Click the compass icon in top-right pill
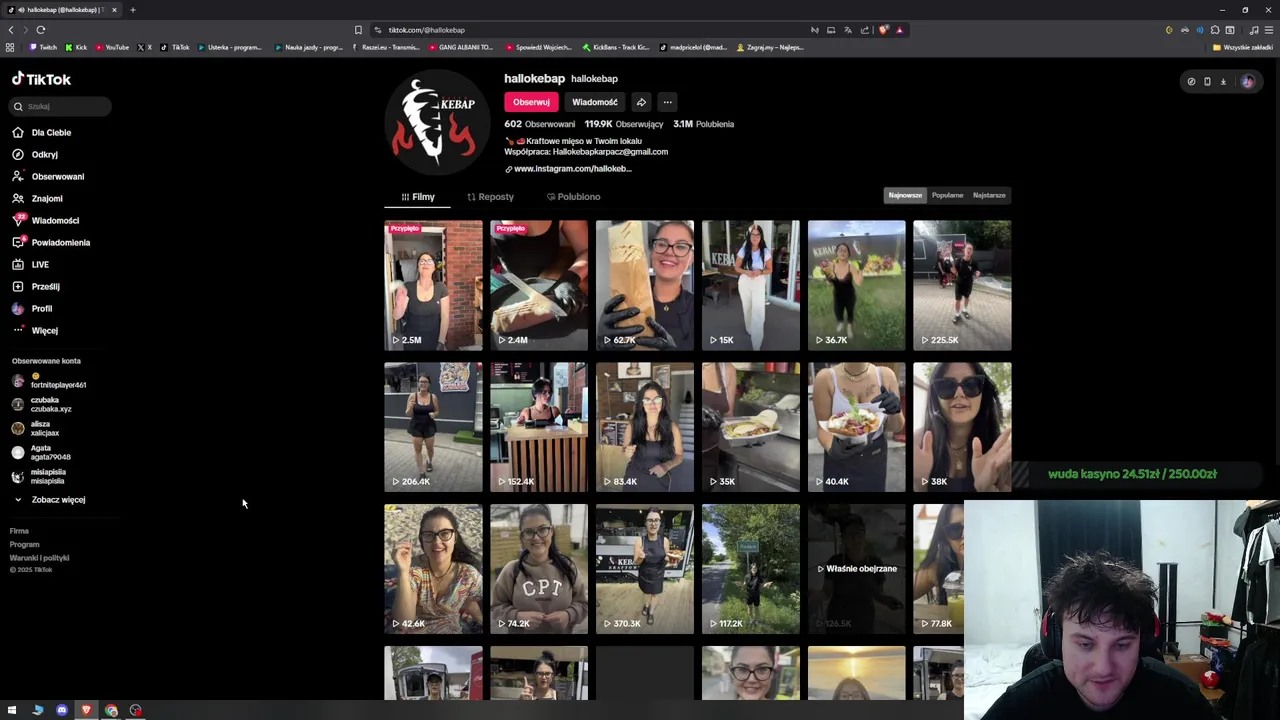The width and height of the screenshot is (1280, 720). tap(1191, 82)
